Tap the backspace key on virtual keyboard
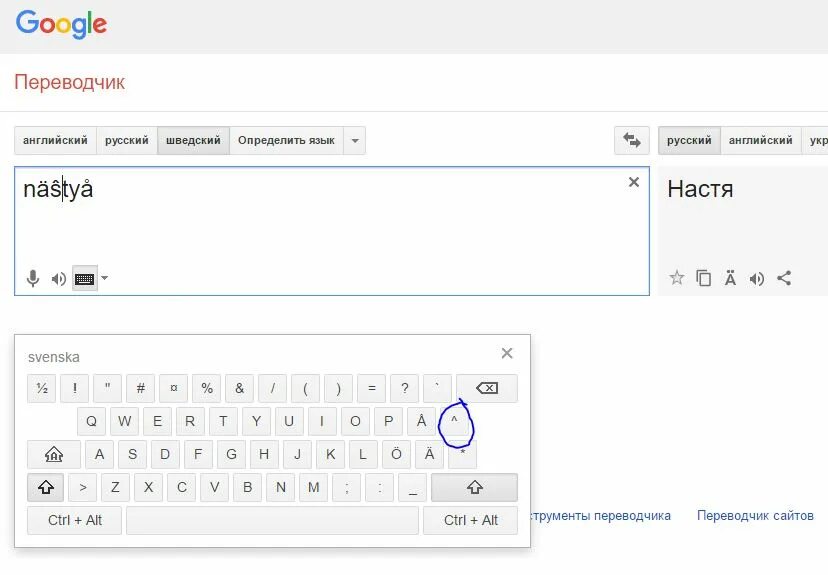 pyautogui.click(x=487, y=389)
